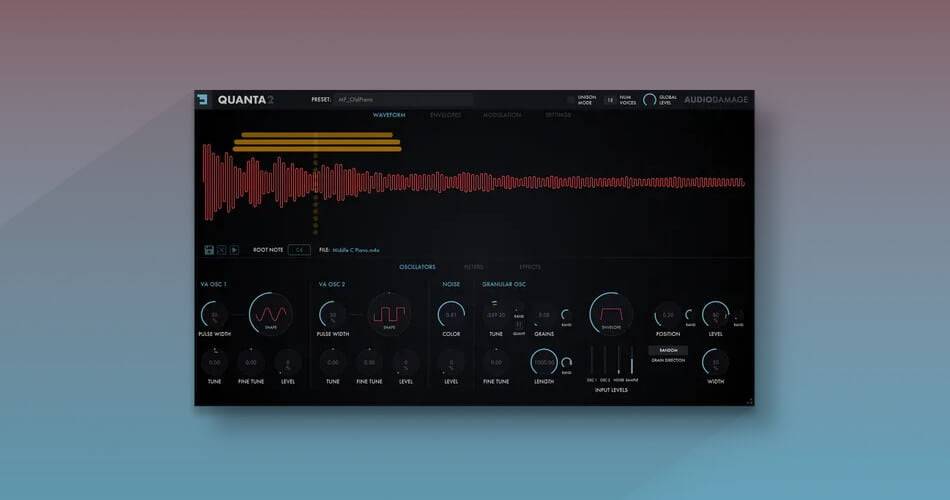The height and width of the screenshot is (500, 950).
Task: Click the Level Rand mini knob
Action: 738,315
